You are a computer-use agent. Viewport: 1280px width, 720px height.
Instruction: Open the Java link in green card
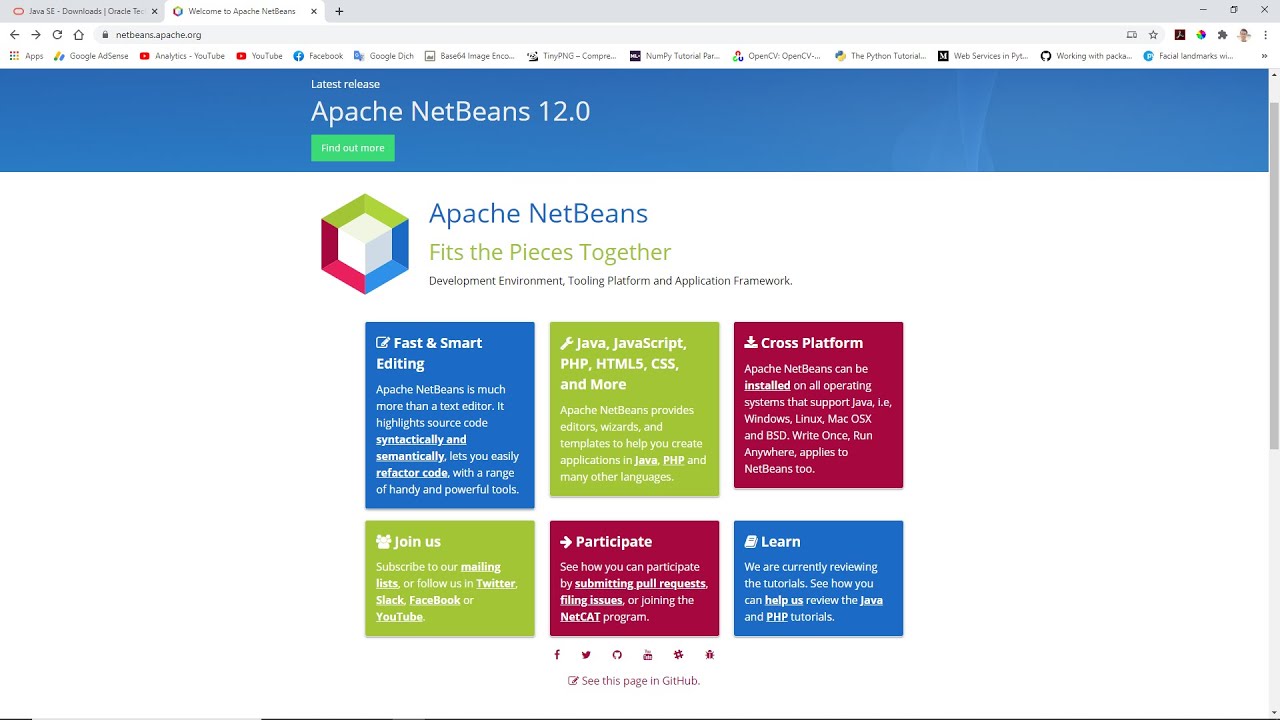646,460
